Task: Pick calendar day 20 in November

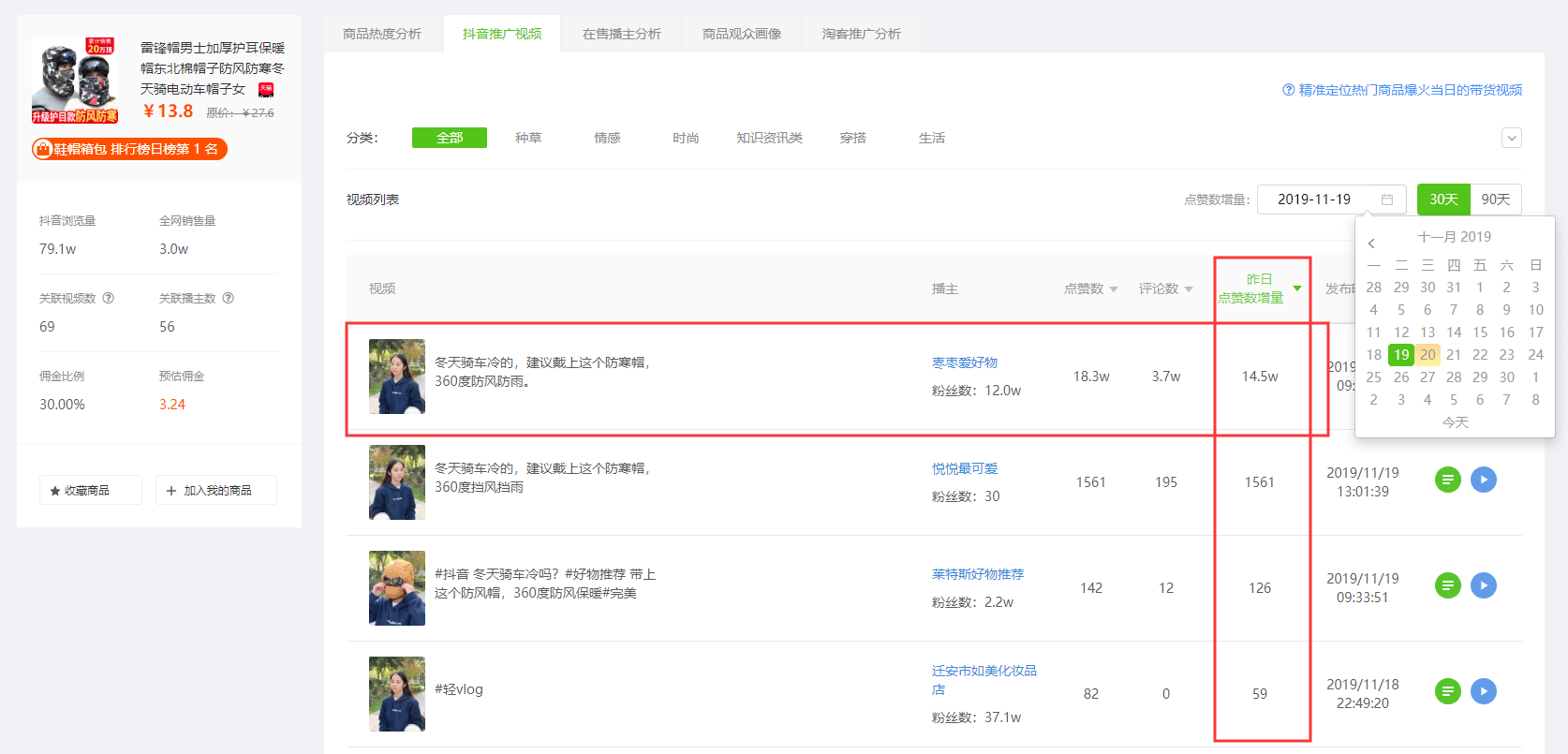Action: tap(1427, 355)
